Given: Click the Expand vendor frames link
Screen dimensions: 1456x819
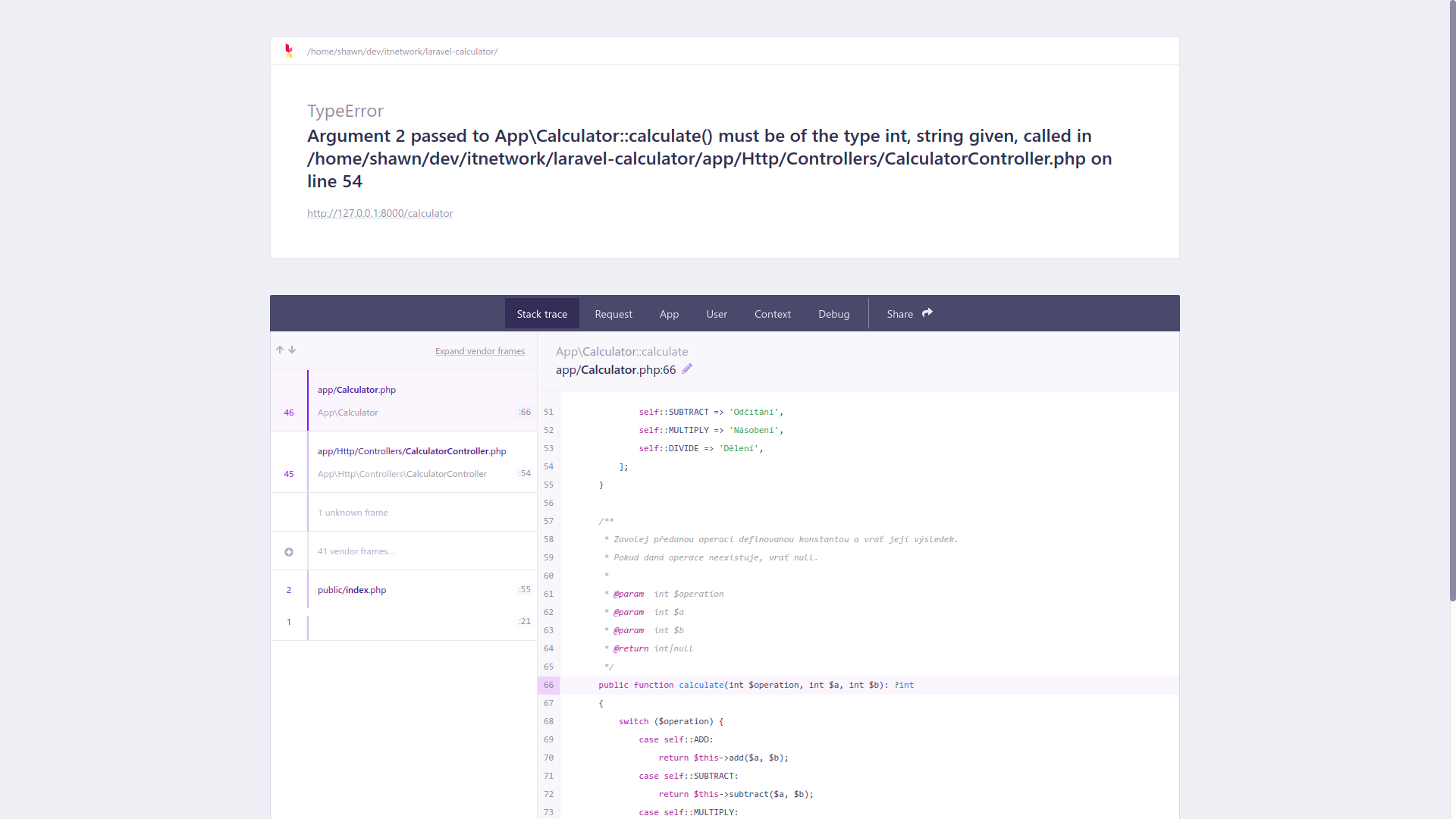Looking at the screenshot, I should pyautogui.click(x=479, y=350).
